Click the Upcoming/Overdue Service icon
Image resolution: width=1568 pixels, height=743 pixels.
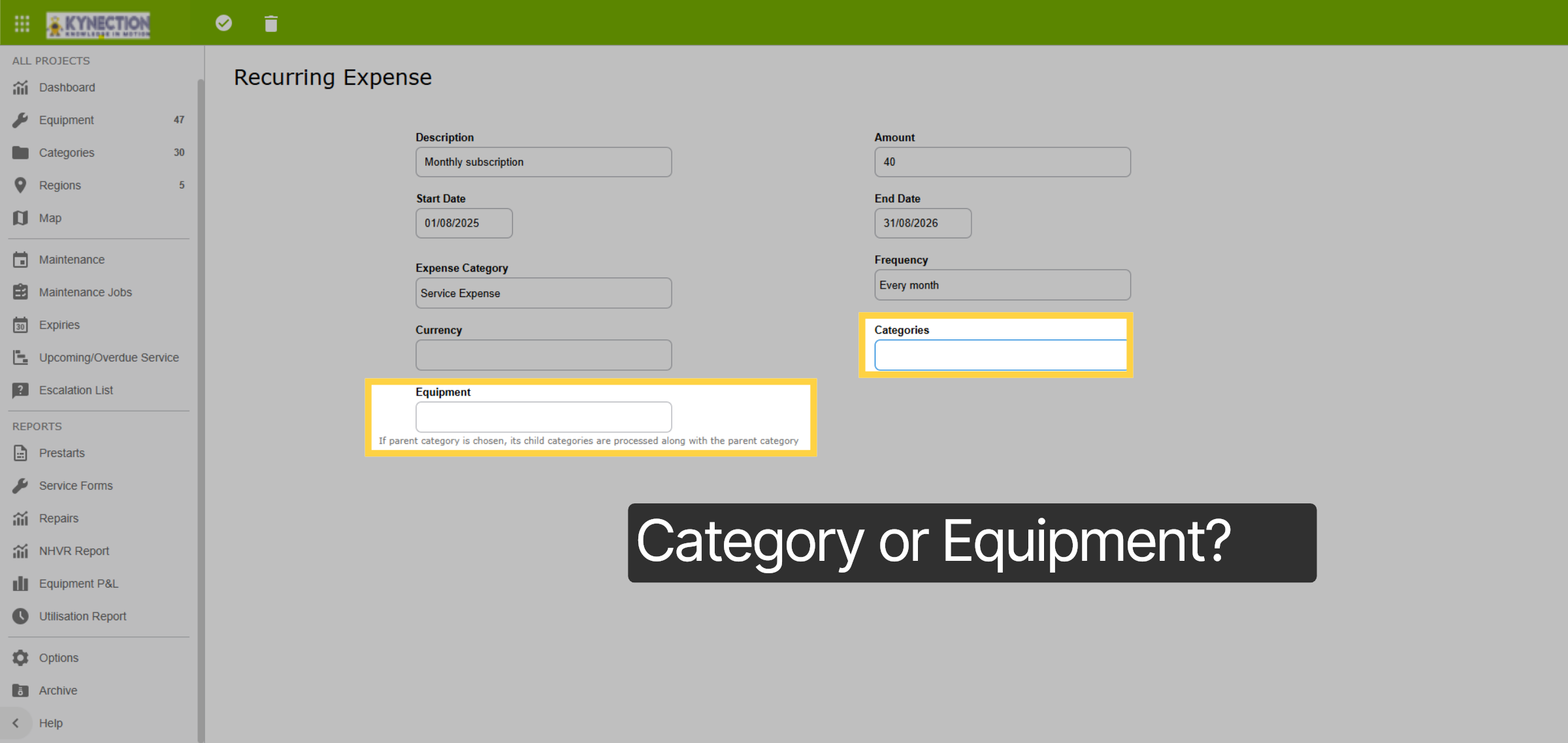coord(20,358)
